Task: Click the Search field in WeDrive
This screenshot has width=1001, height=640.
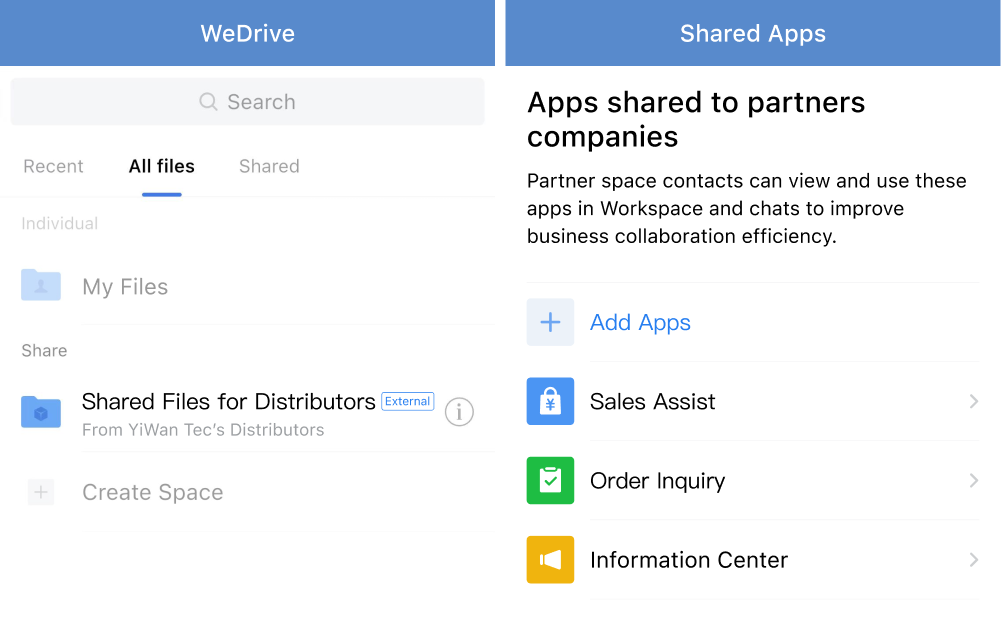Action: coord(248,101)
